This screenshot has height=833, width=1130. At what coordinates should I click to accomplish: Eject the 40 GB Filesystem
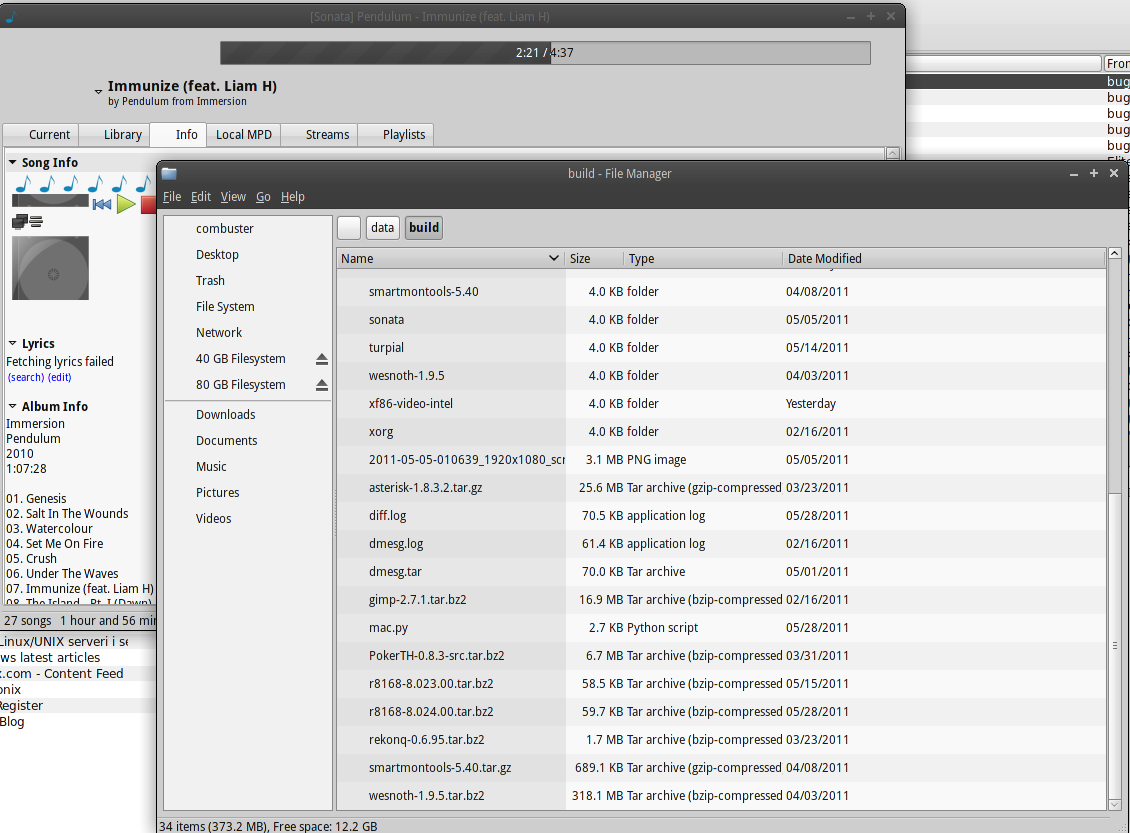coord(322,359)
